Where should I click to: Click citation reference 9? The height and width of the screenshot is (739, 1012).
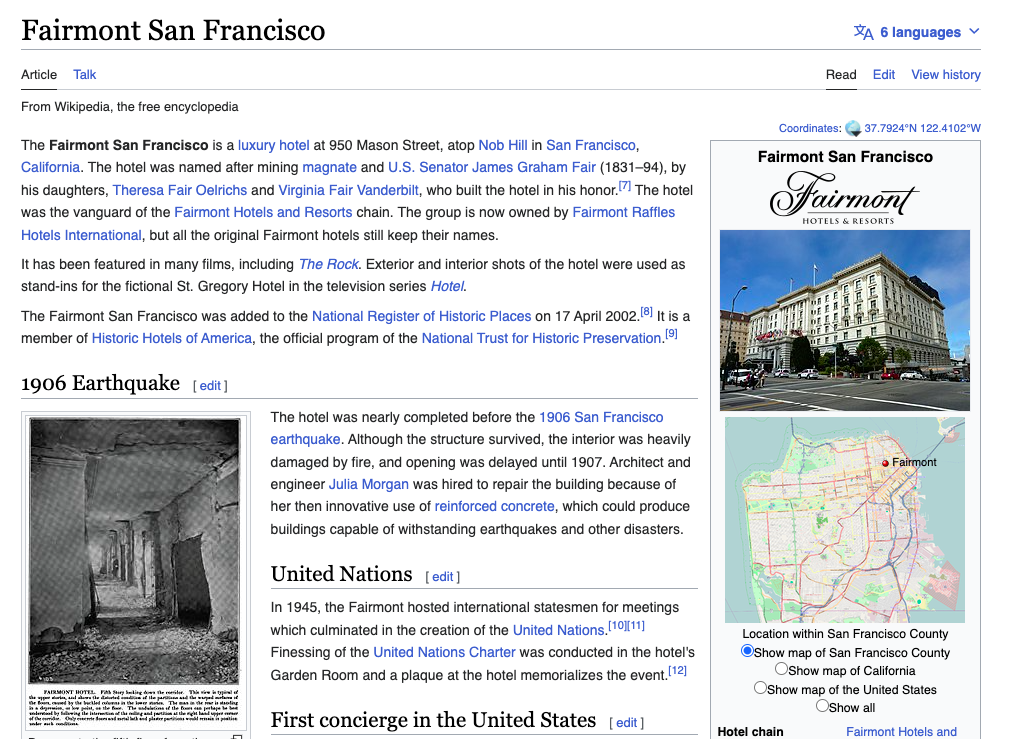point(671,334)
